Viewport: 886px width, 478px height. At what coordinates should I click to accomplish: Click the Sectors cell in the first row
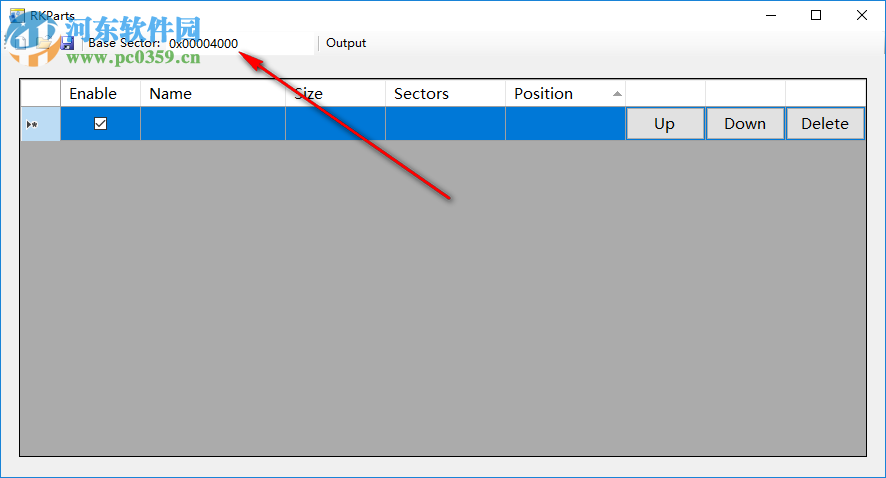[445, 124]
